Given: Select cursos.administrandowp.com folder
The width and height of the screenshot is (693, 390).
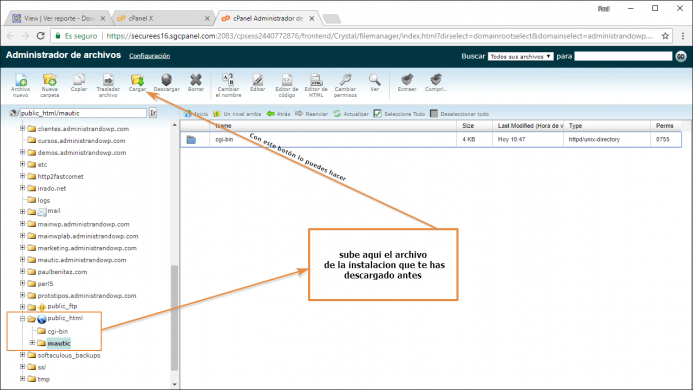Looking at the screenshot, I should (81, 141).
